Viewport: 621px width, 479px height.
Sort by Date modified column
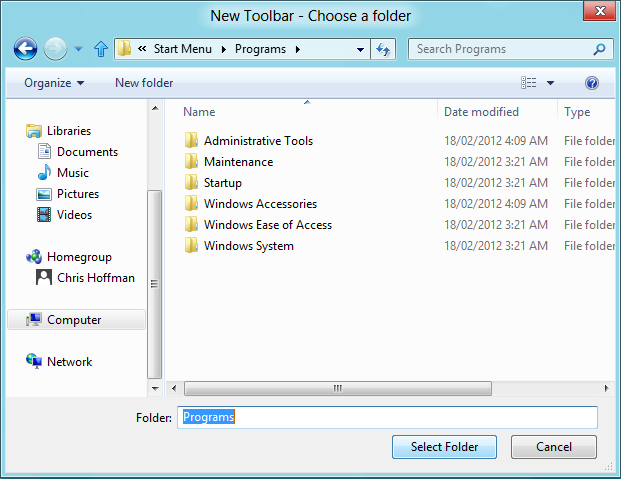[481, 112]
